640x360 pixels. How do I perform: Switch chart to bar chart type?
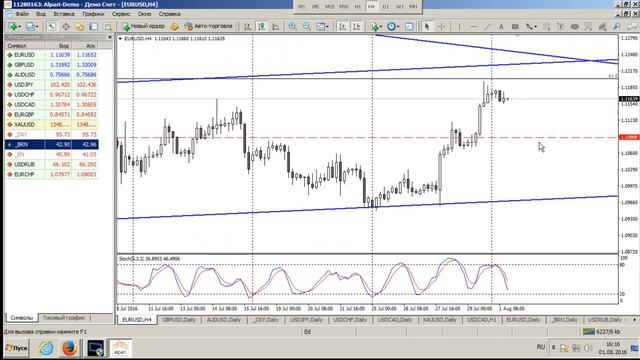point(247,27)
